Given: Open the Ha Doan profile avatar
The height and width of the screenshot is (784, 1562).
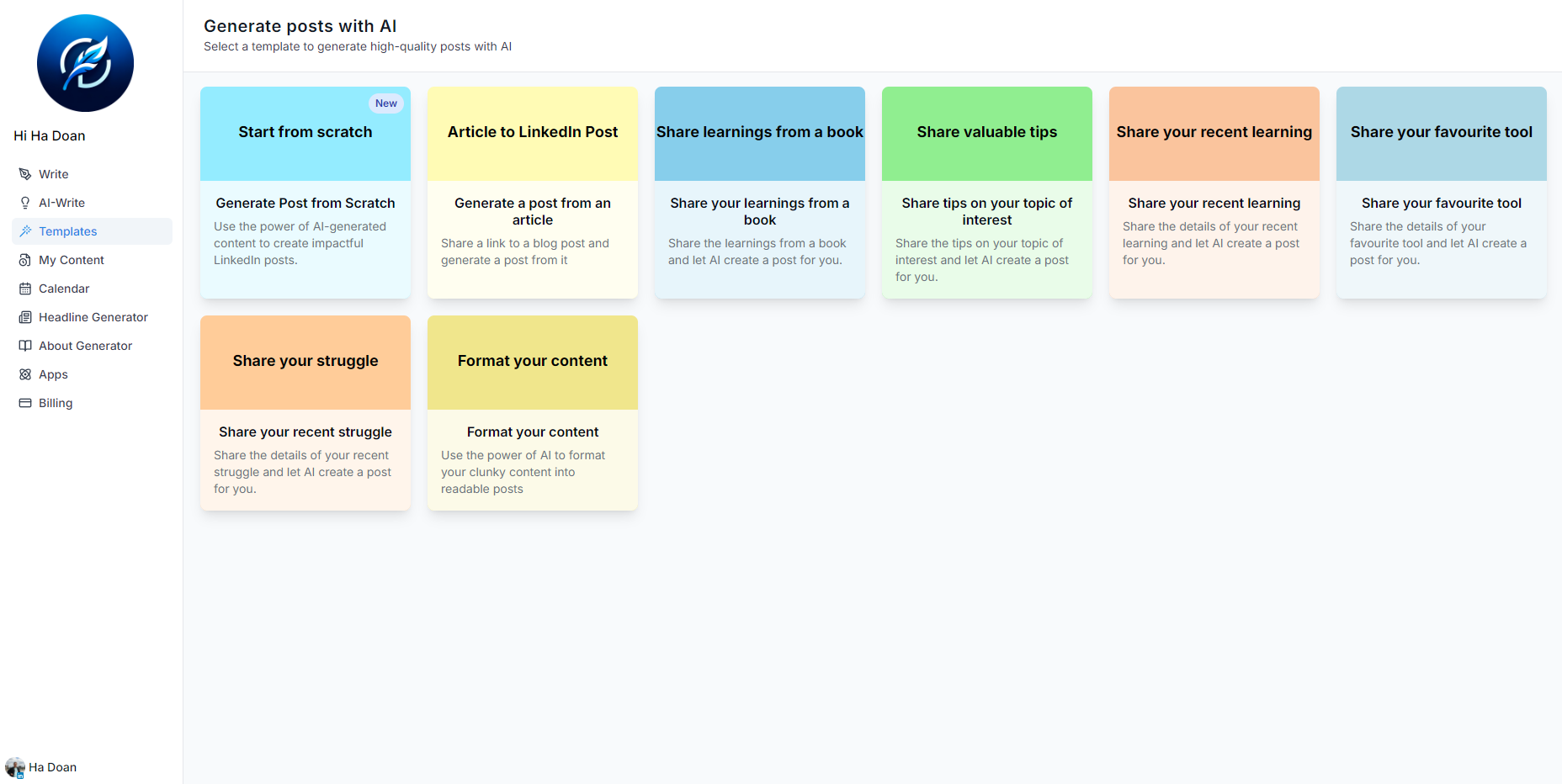Looking at the screenshot, I should click(x=15, y=767).
